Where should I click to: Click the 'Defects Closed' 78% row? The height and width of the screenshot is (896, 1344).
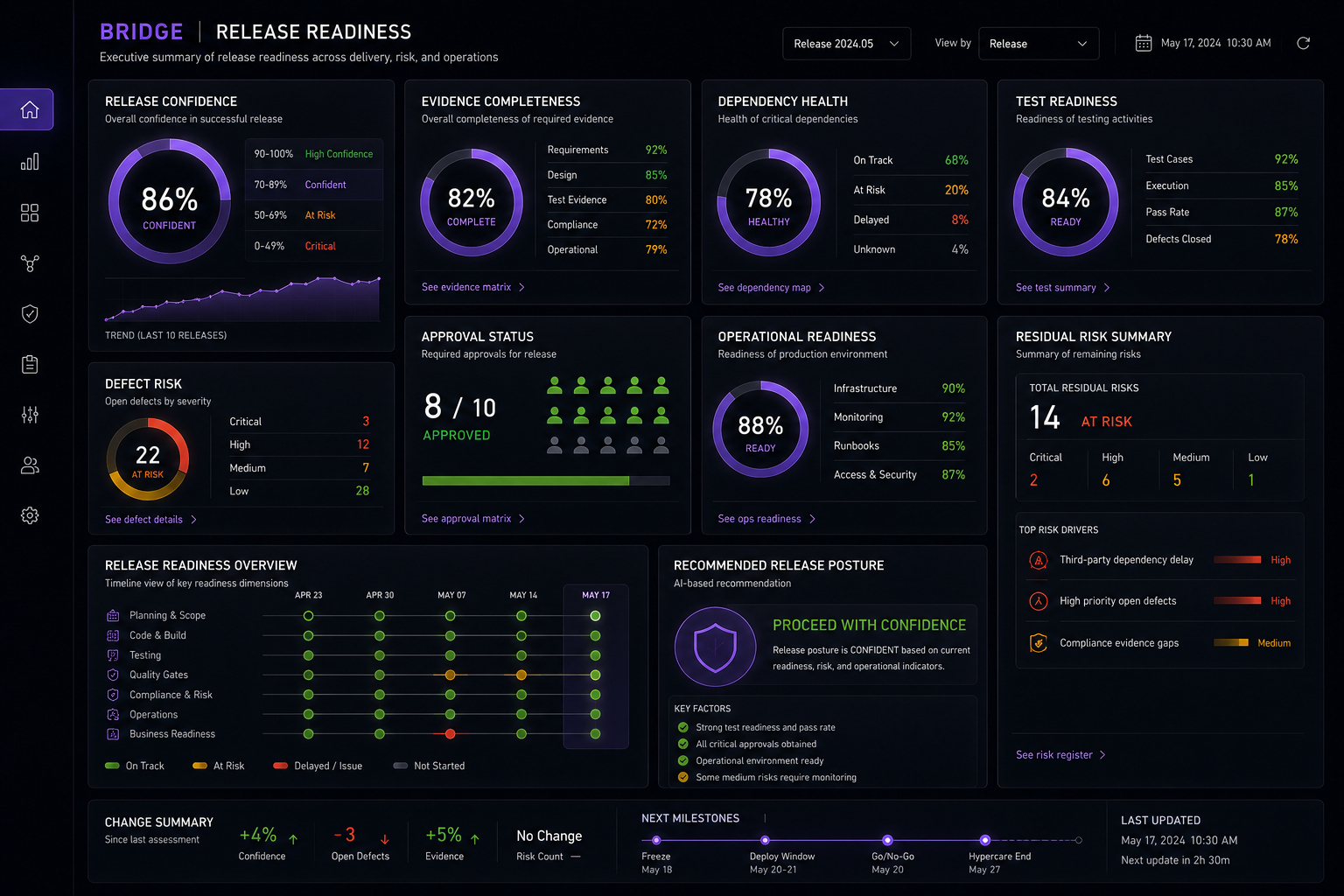(x=1221, y=239)
